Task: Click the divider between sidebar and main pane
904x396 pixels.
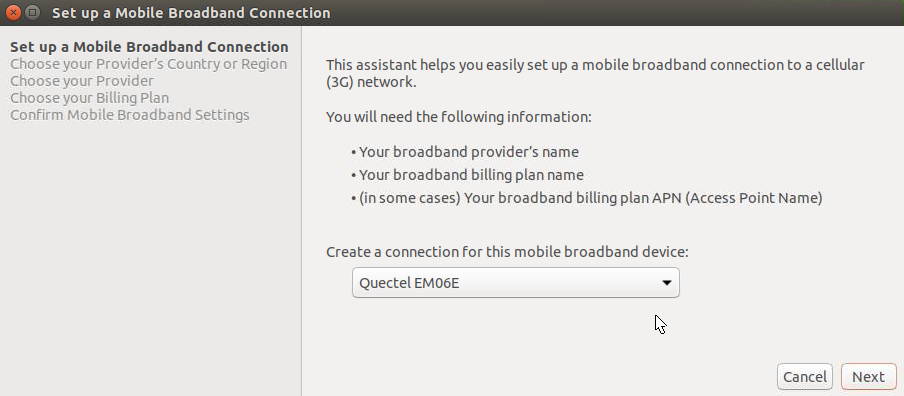Action: [302, 211]
